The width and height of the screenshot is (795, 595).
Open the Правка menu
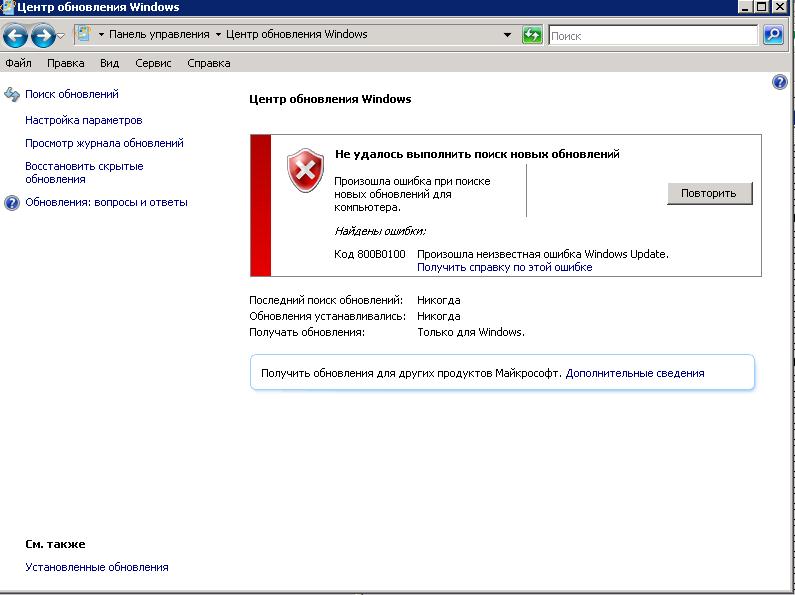tap(65, 63)
